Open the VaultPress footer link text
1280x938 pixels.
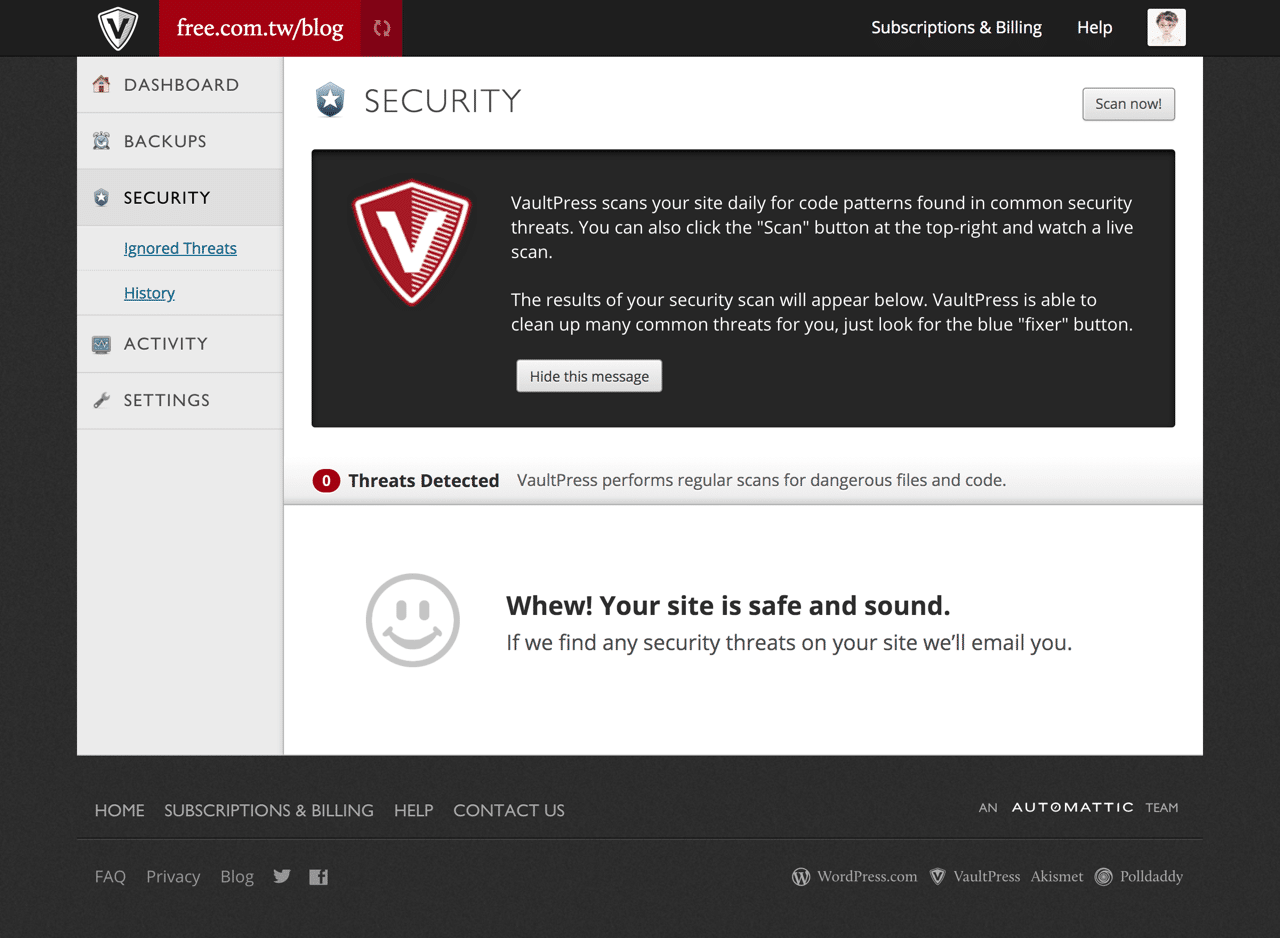pos(986,877)
